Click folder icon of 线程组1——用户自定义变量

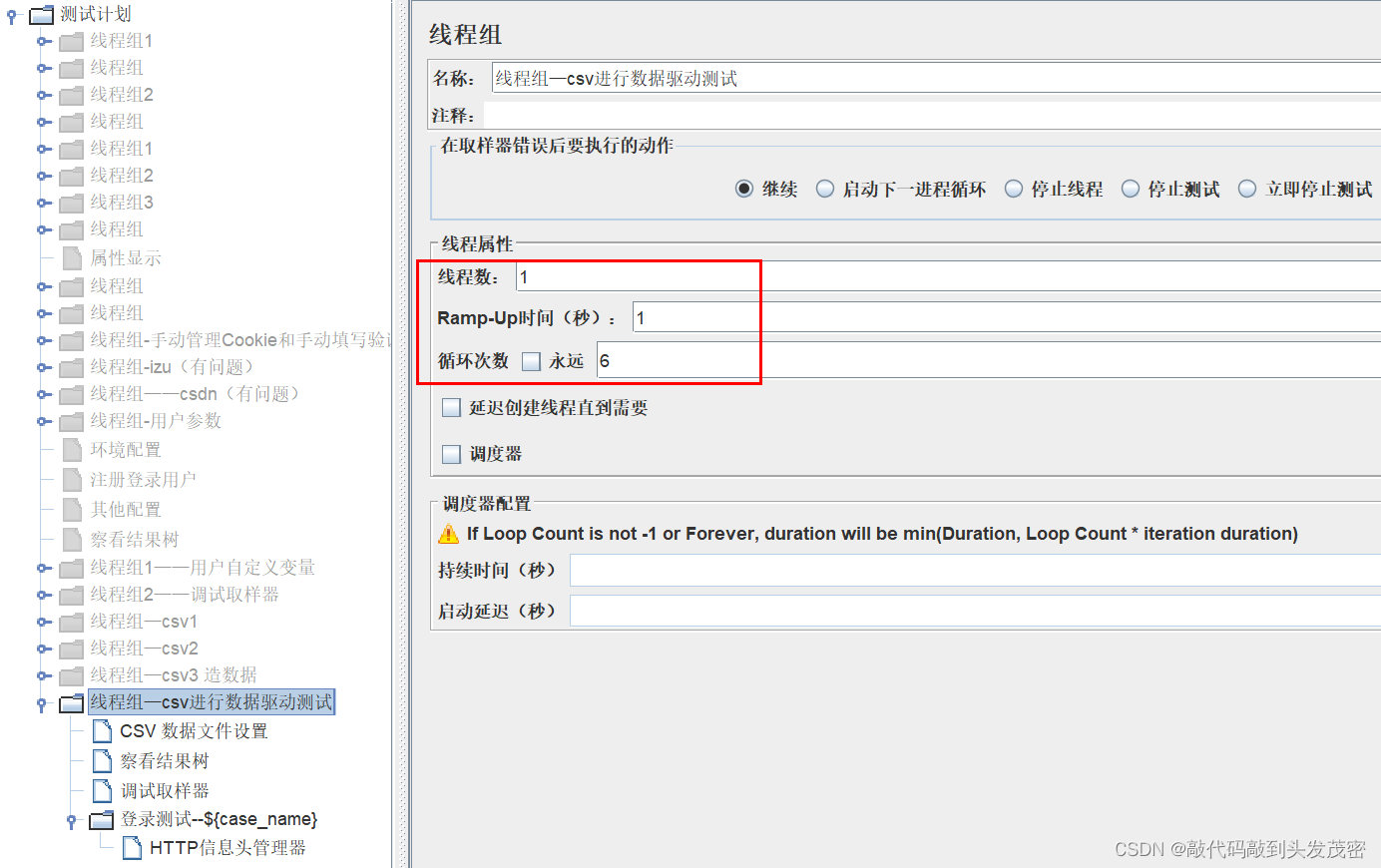point(71,569)
